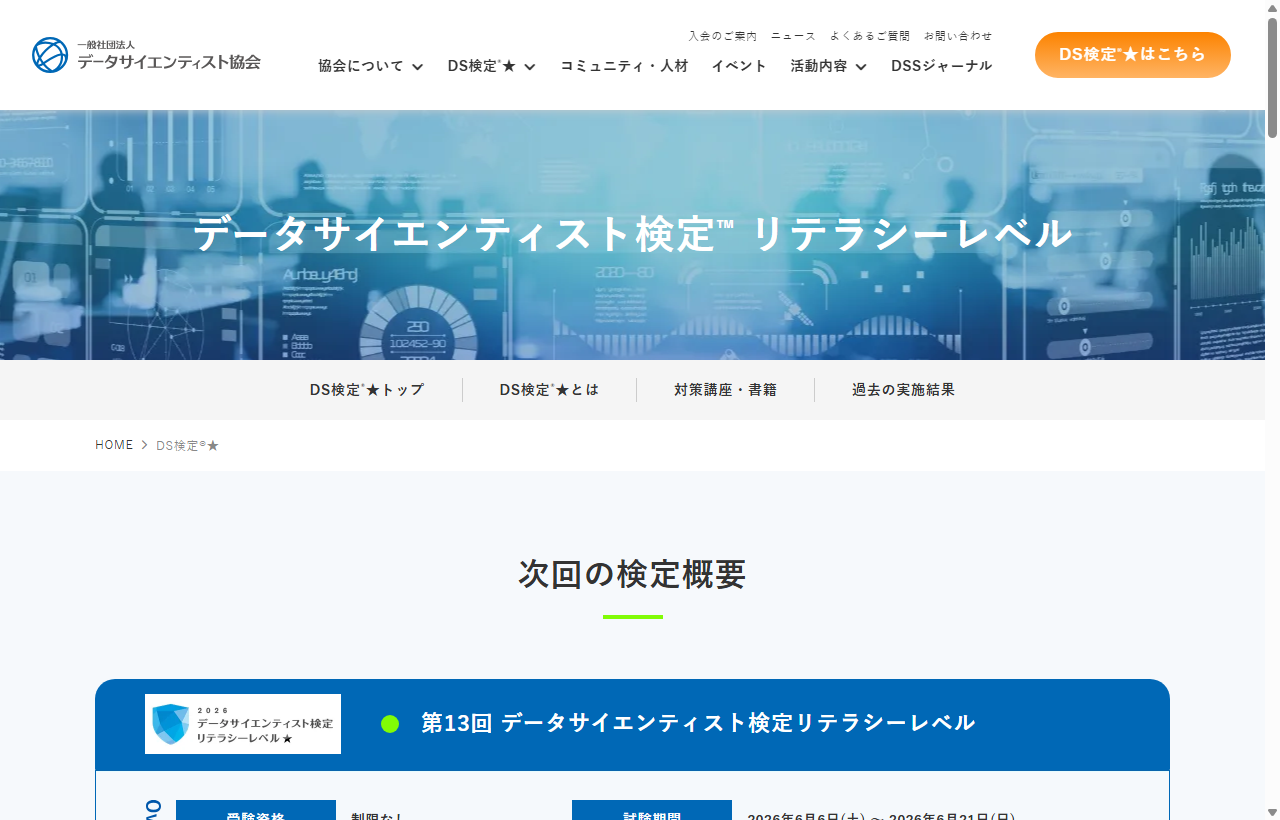
Task: Switch to 対策講座・書籍 tab
Action: point(725,390)
